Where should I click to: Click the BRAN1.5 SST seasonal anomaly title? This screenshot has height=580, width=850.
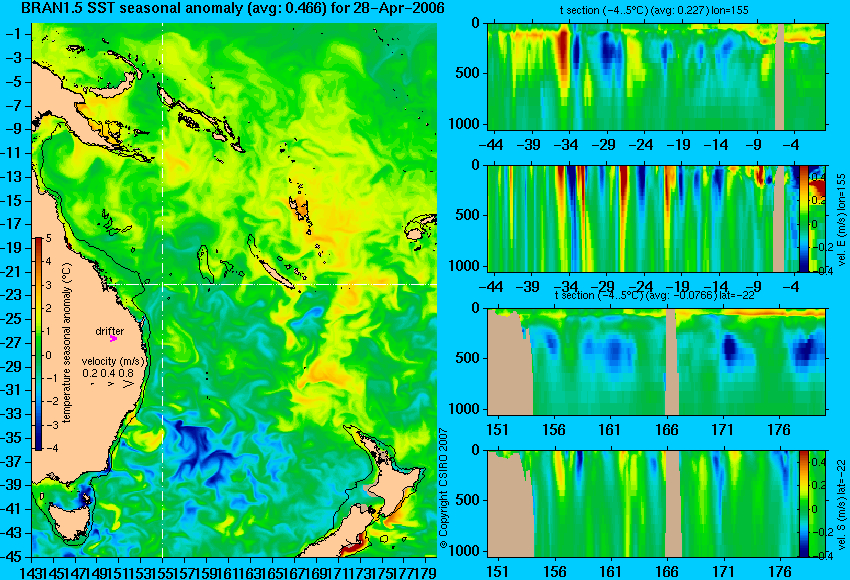(x=231, y=8)
